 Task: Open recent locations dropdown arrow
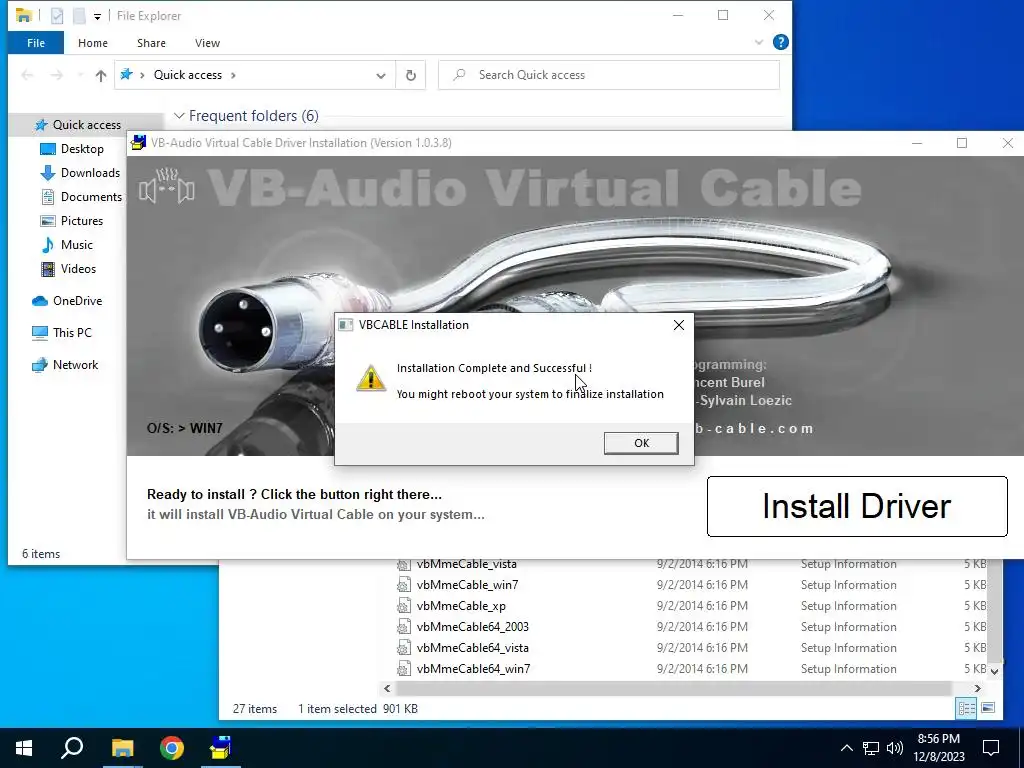[80, 75]
